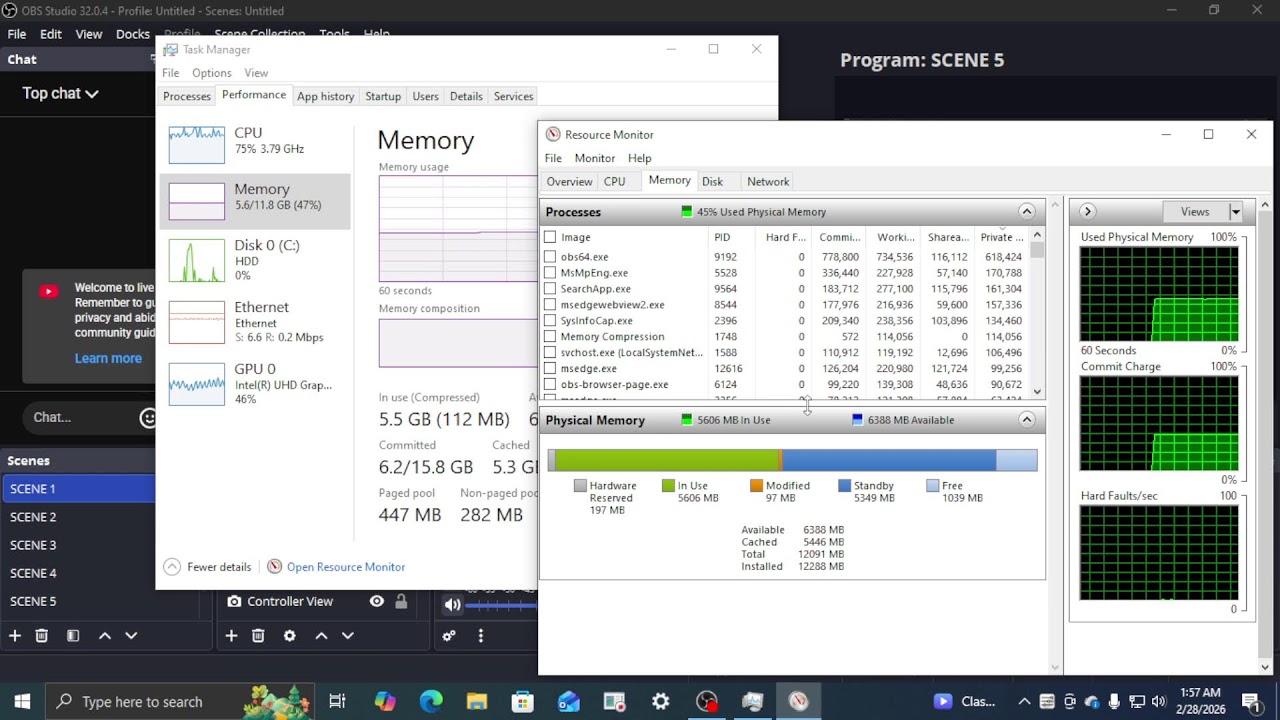The image size is (1280, 720).
Task: Launch Copilot from the taskbar
Action: (385, 702)
